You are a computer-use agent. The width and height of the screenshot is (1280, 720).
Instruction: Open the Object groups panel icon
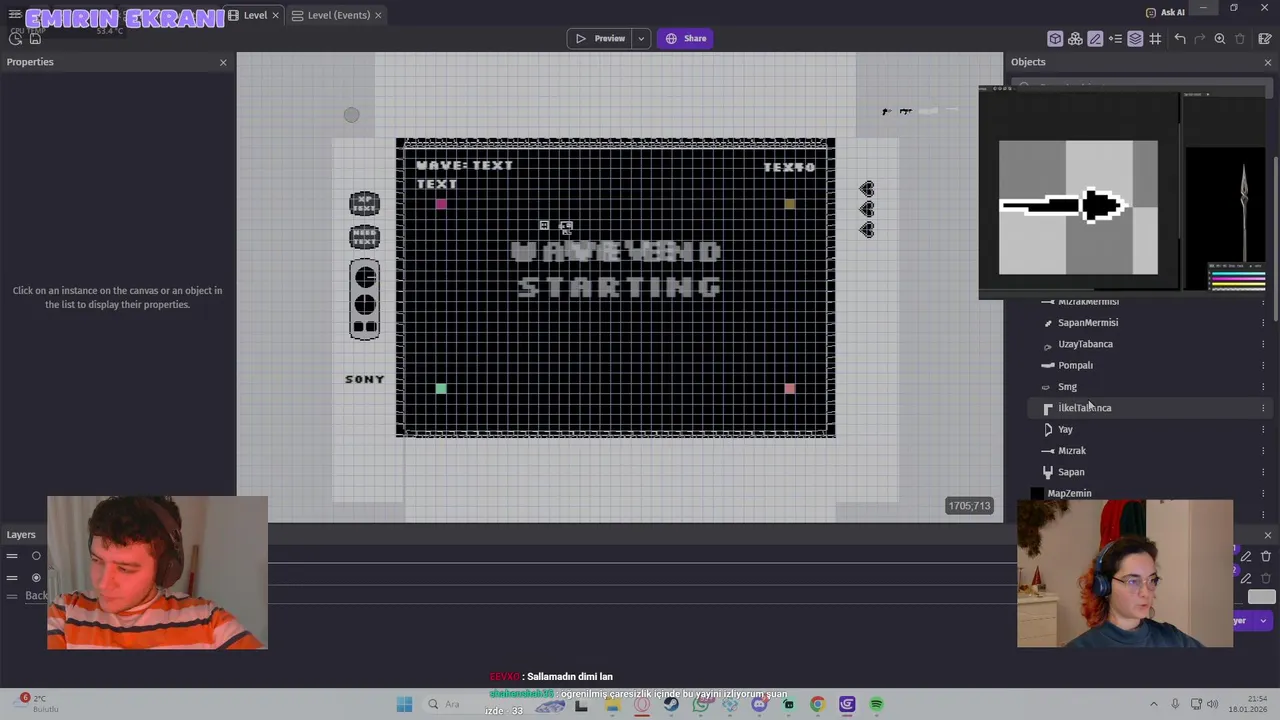[x=1075, y=38]
